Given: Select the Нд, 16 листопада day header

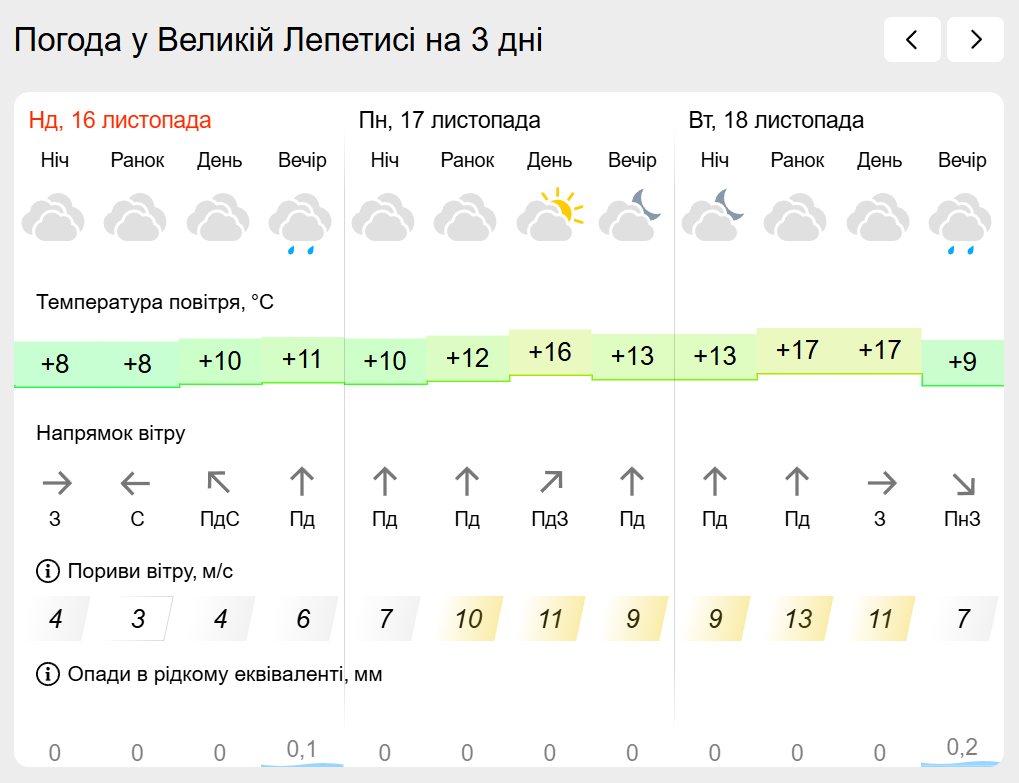Looking at the screenshot, I should coord(120,121).
